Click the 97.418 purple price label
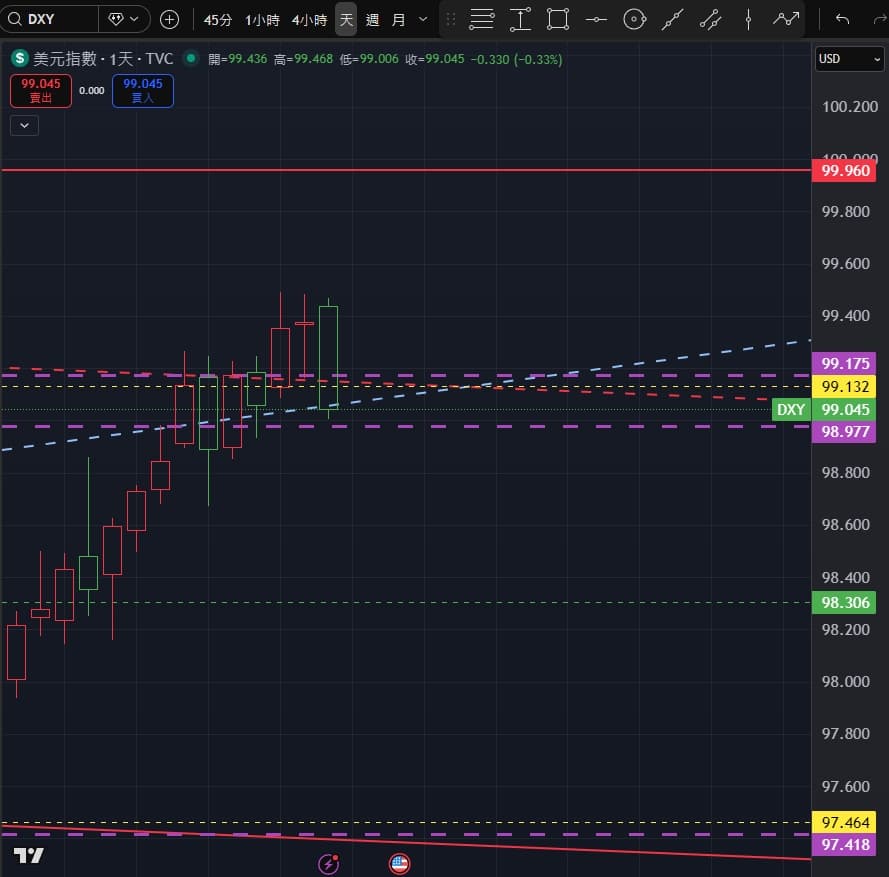 tap(844, 845)
